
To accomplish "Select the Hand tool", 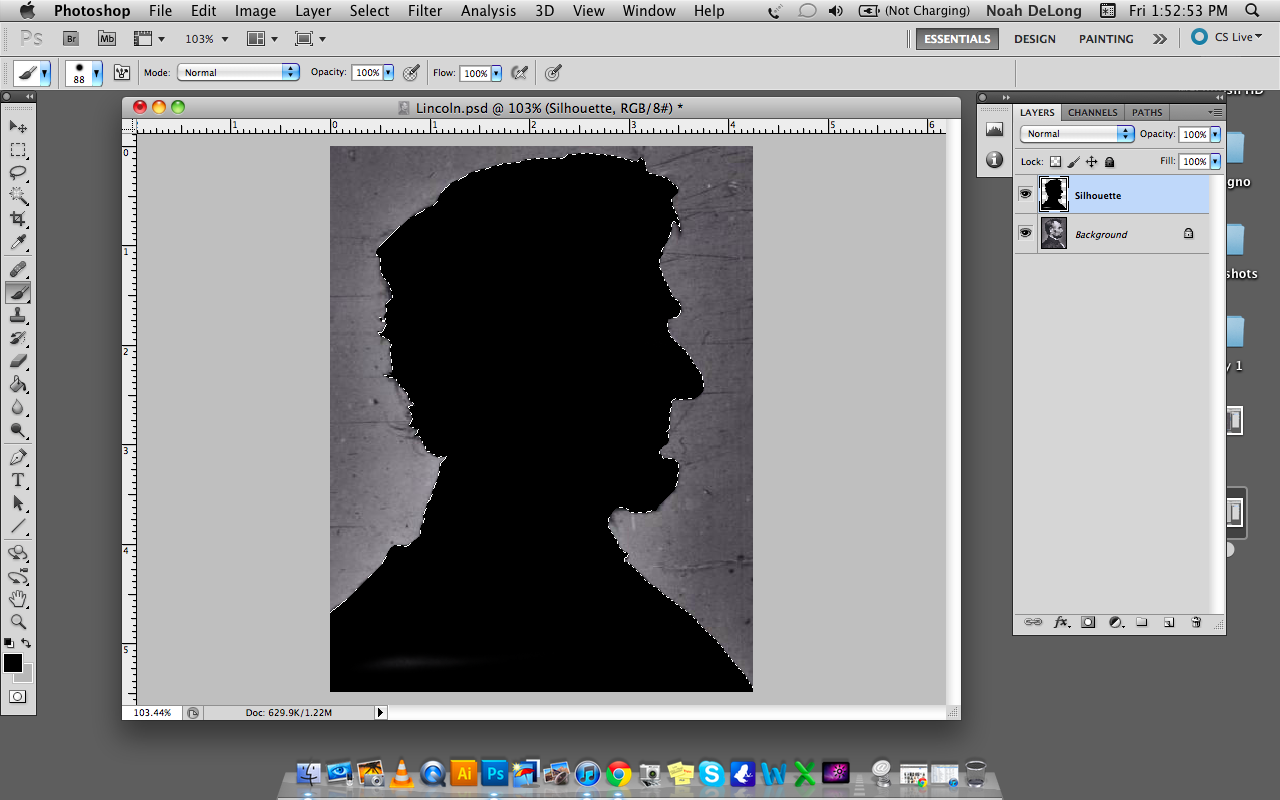I will [x=18, y=599].
